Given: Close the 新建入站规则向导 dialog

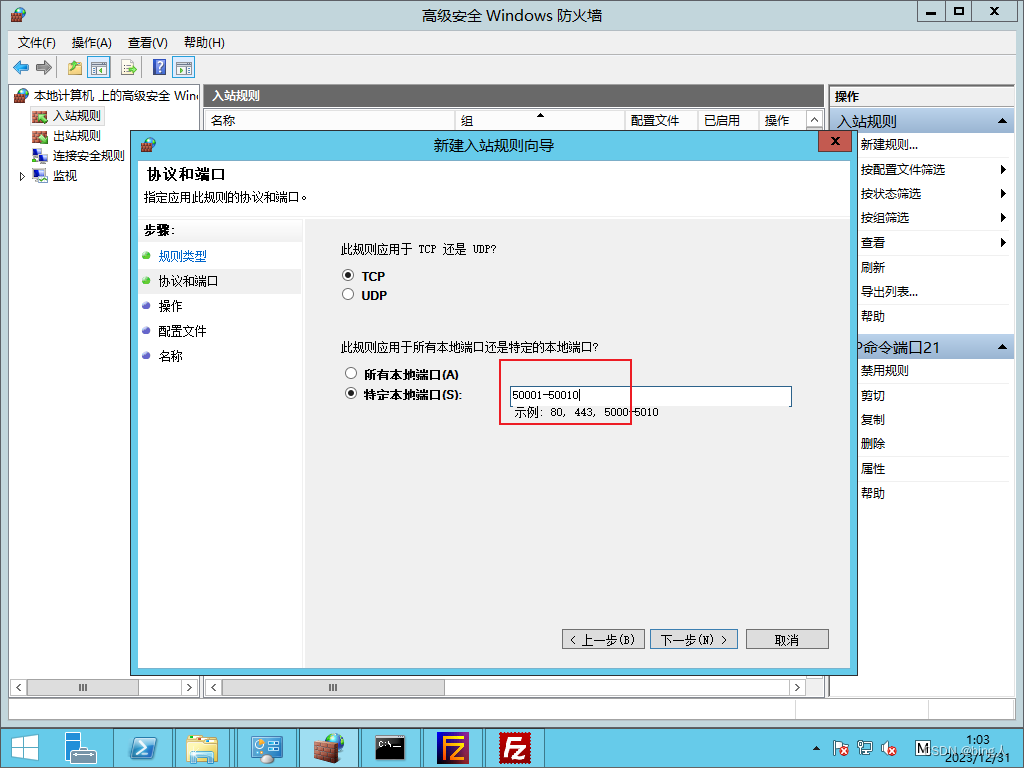Looking at the screenshot, I should (835, 141).
